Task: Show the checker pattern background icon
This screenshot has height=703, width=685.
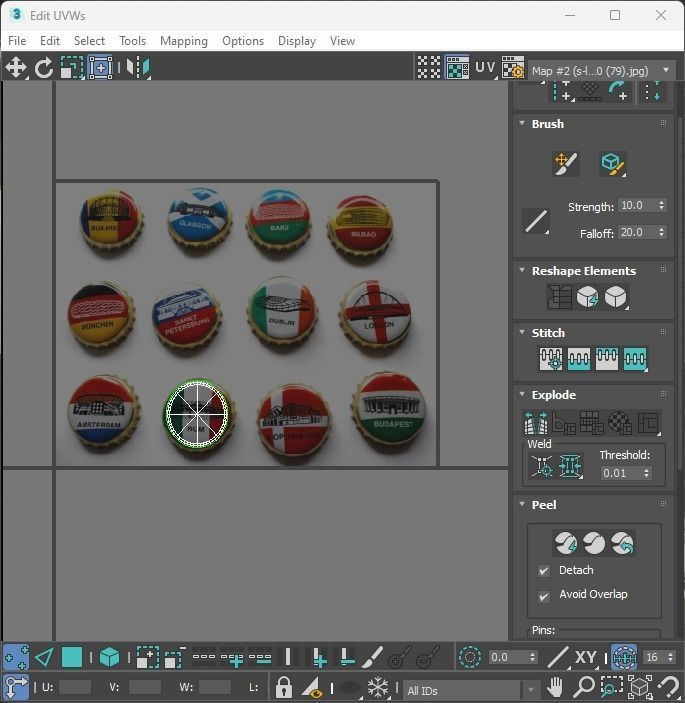Action: (x=429, y=68)
